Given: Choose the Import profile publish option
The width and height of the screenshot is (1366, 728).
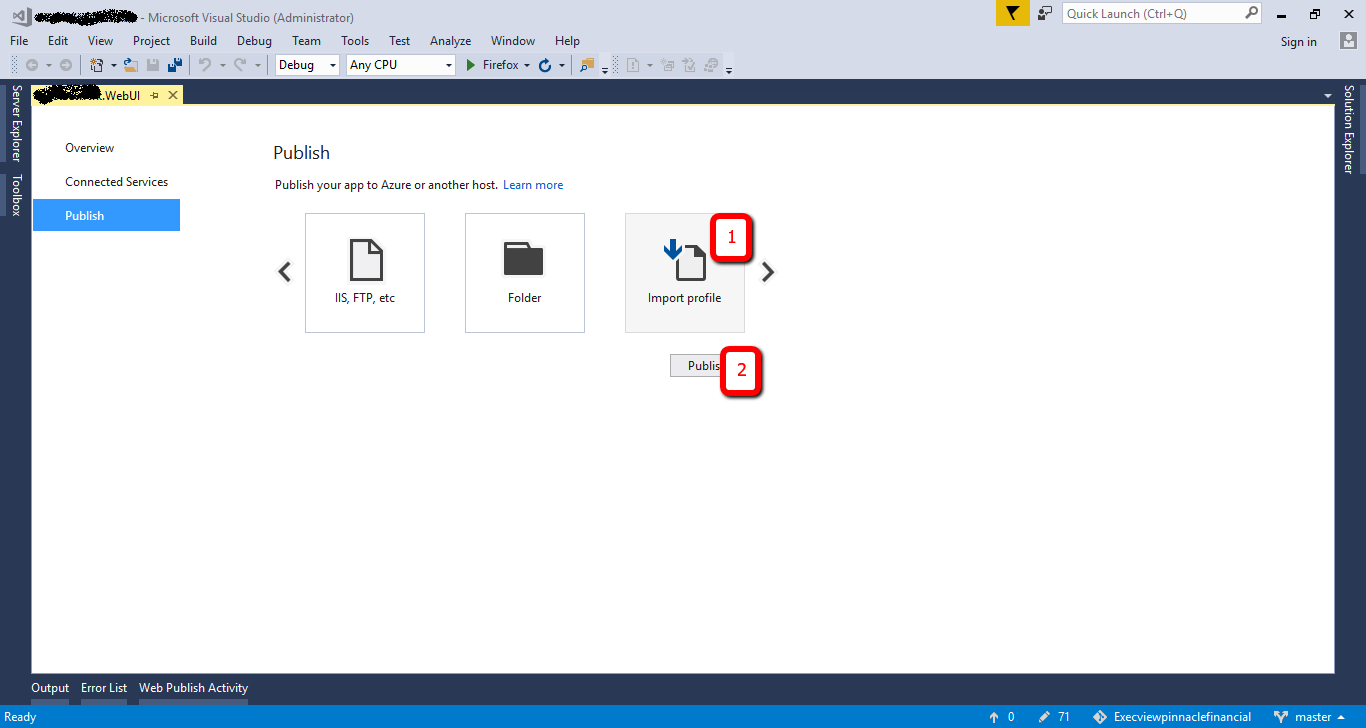Looking at the screenshot, I should [684, 272].
